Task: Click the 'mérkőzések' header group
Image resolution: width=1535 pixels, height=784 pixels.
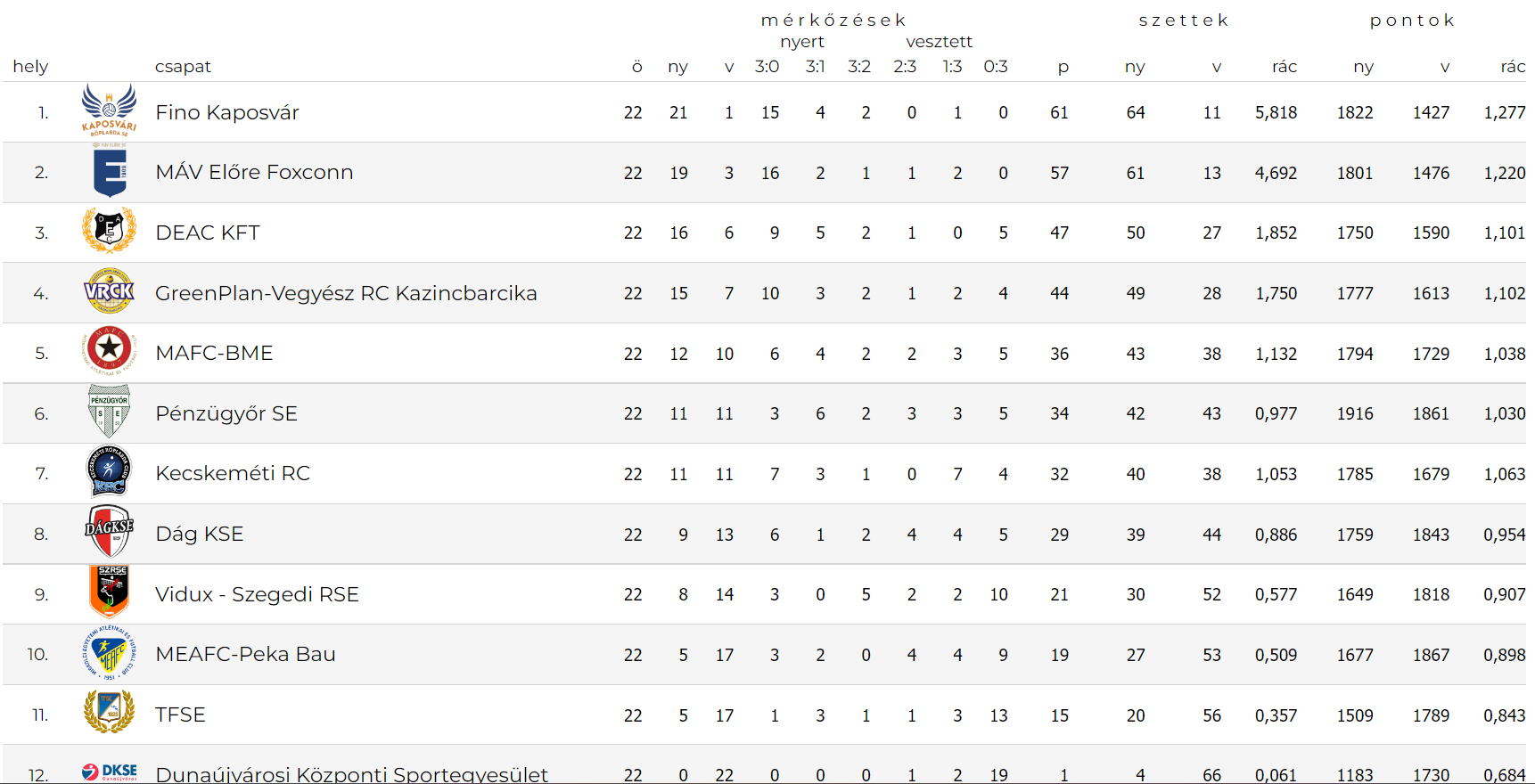Action: click(833, 20)
